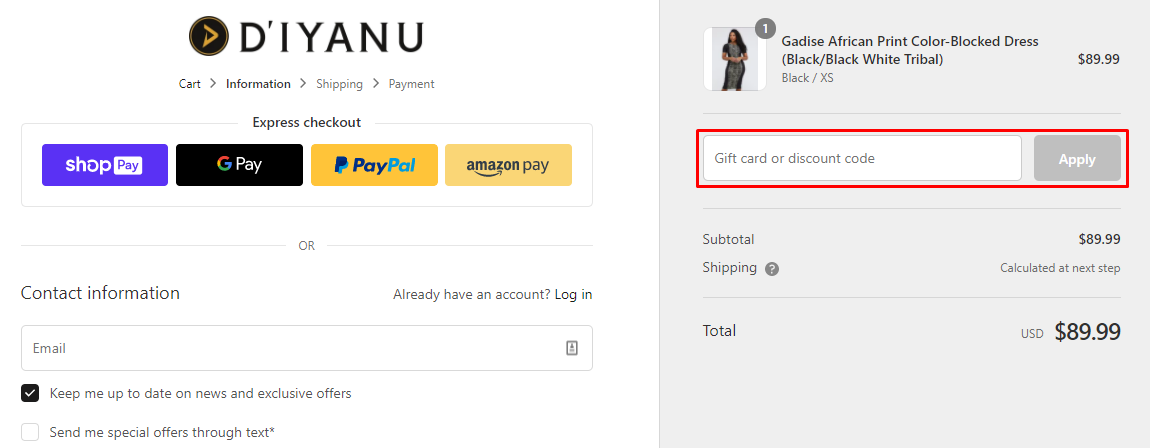Go back to Cart breadcrumb

190,84
